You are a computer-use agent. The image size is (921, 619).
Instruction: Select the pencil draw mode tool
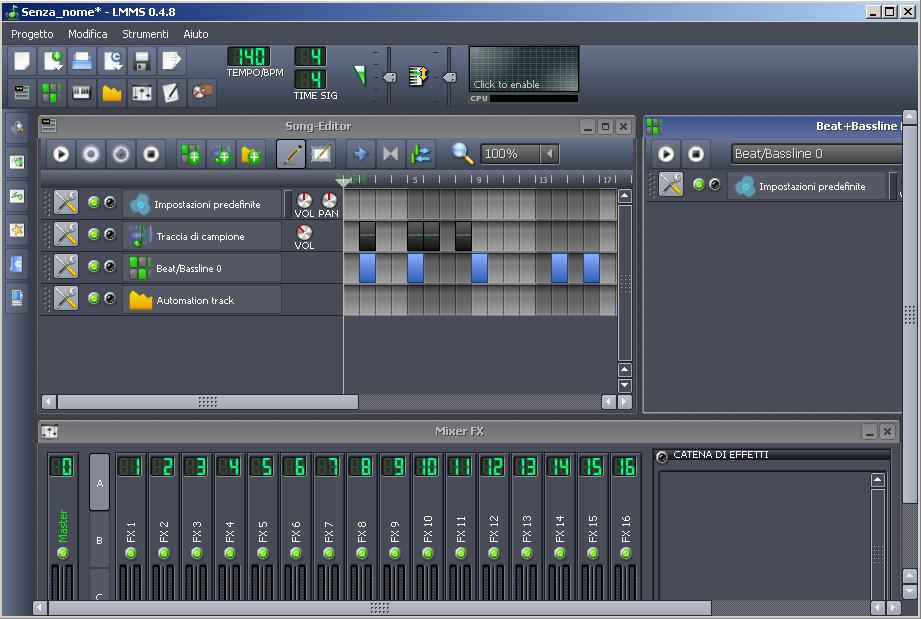click(x=291, y=154)
